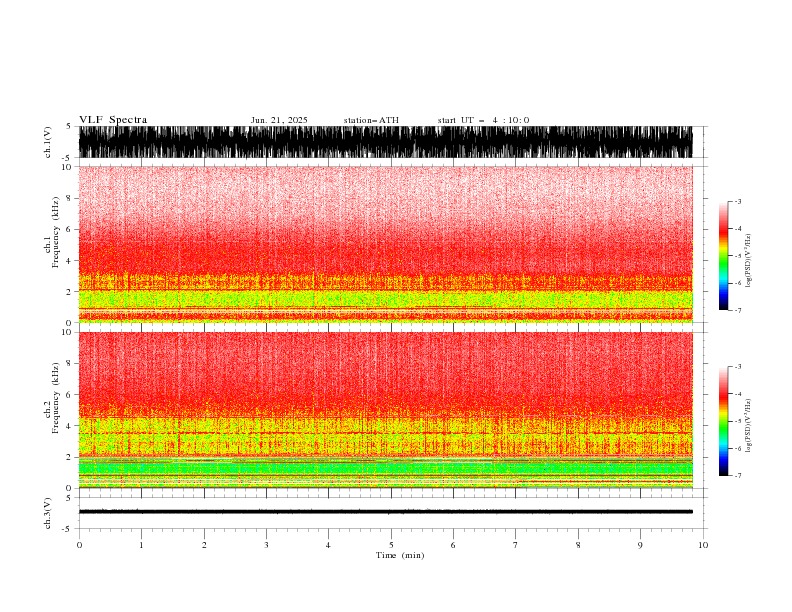The height and width of the screenshot is (612, 792).
Task: Click the '-7' label on ch.2 colorbar
Action: point(737,476)
